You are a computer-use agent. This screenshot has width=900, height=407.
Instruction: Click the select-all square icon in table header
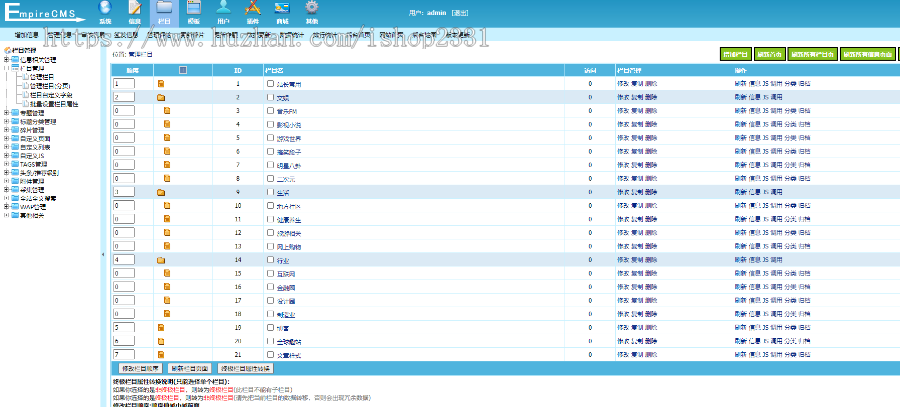coord(183,70)
